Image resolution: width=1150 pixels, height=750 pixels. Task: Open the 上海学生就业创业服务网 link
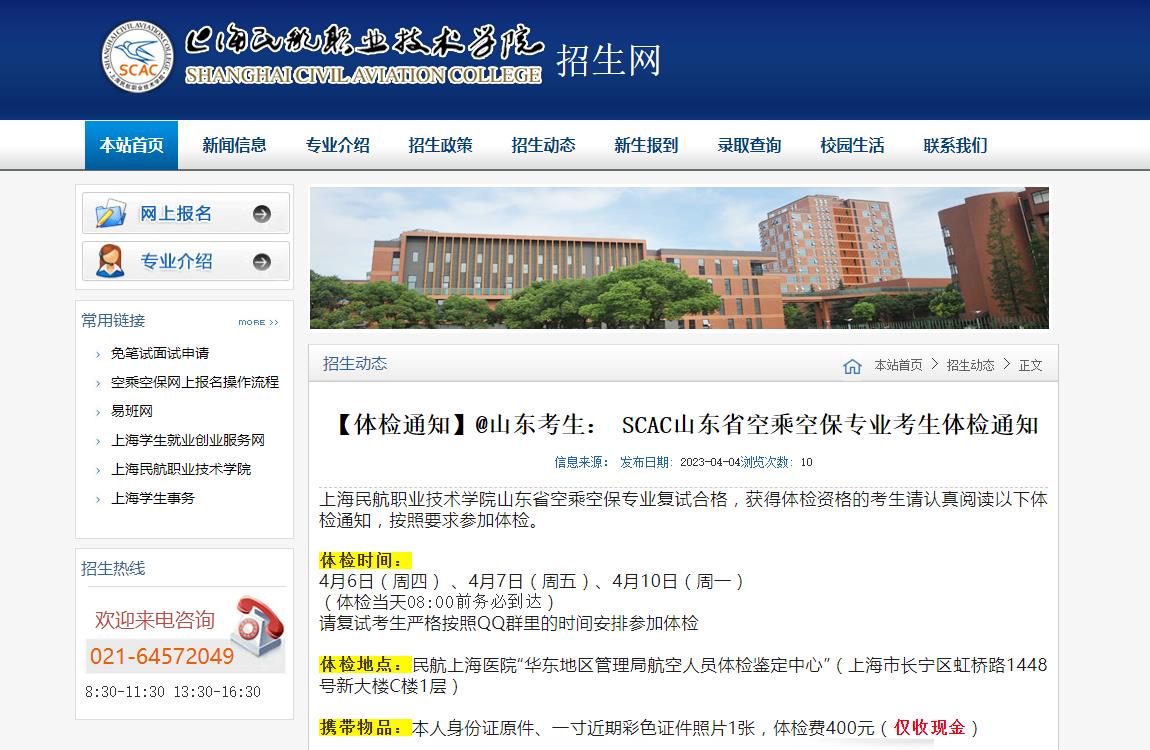(x=188, y=440)
